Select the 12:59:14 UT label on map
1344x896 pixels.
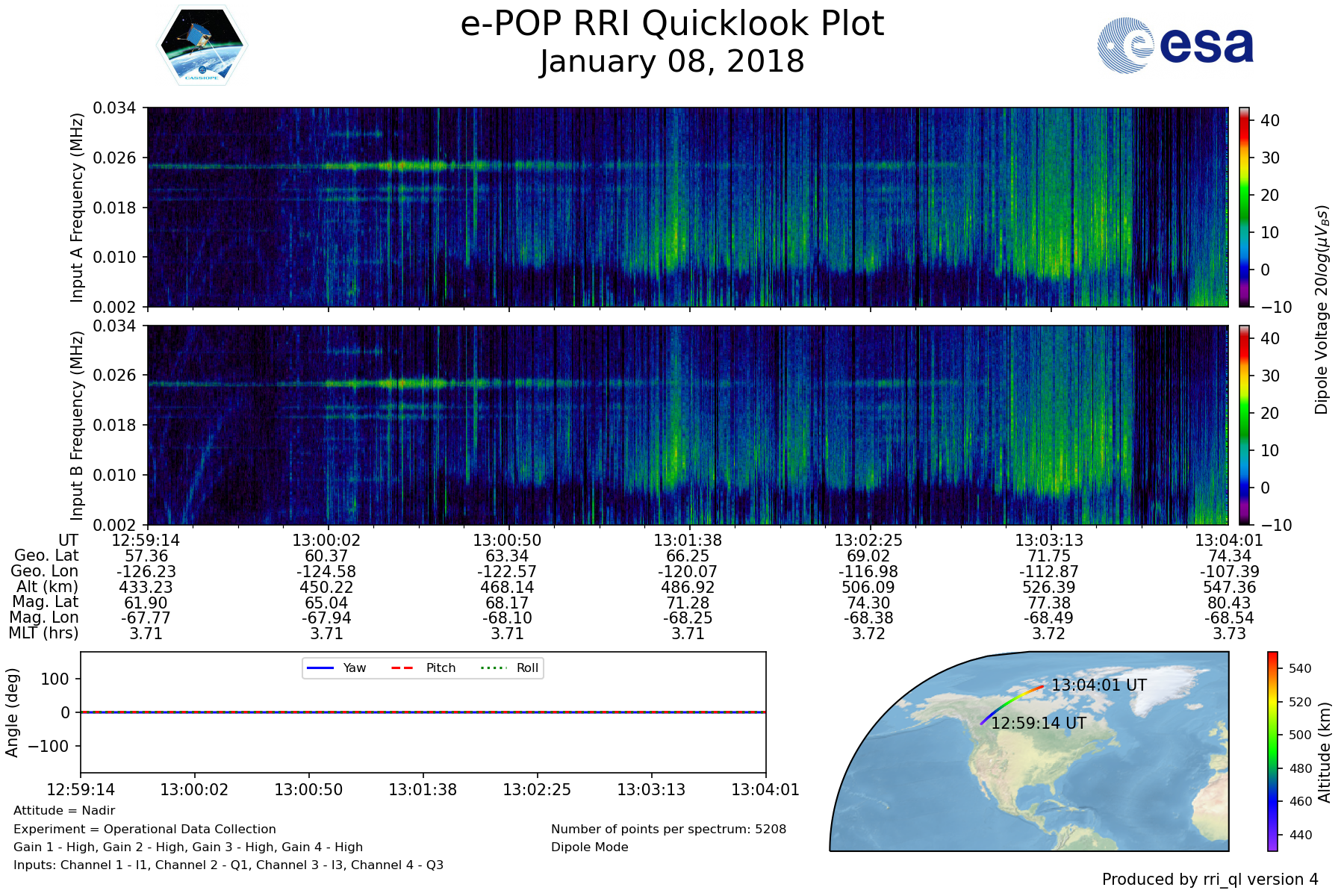[1039, 724]
